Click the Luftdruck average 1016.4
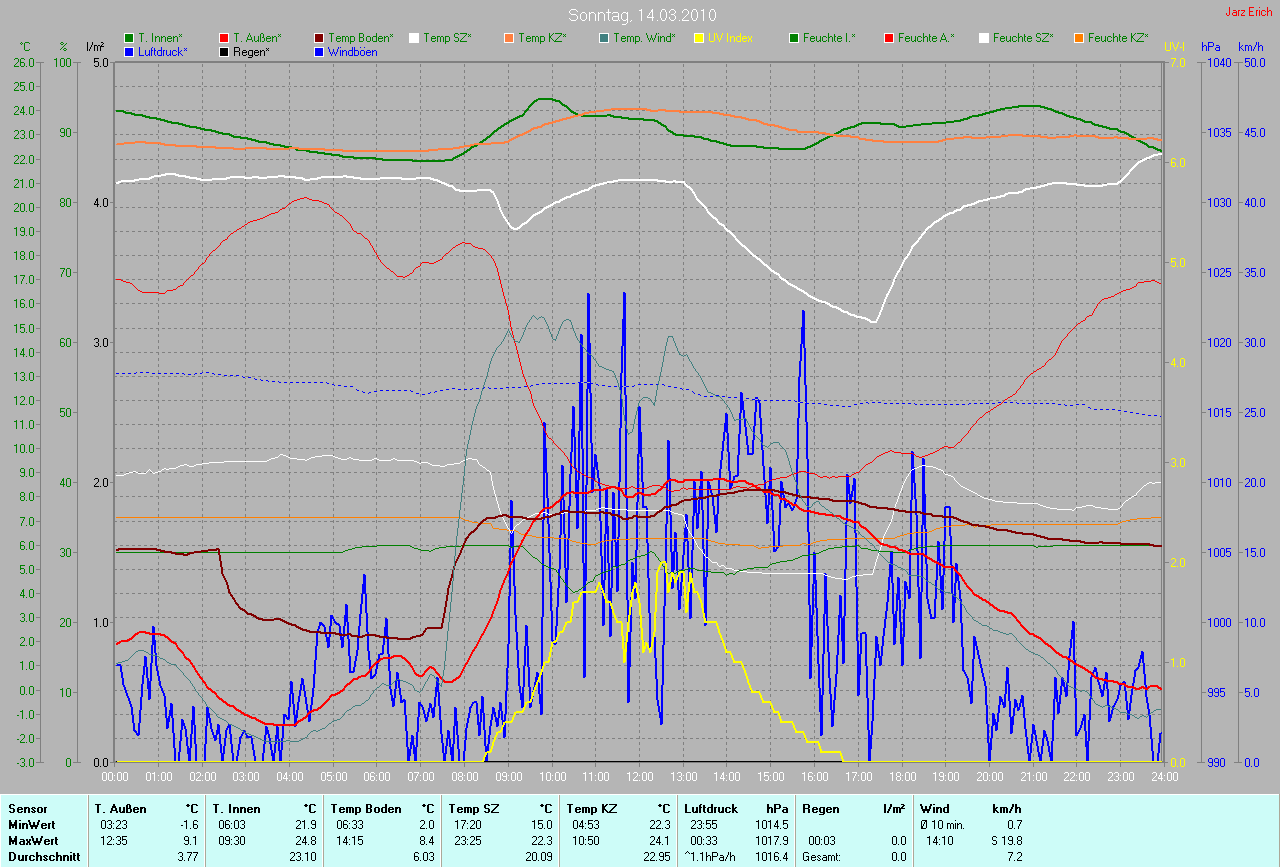The width and height of the screenshot is (1280, 867). (x=771, y=857)
